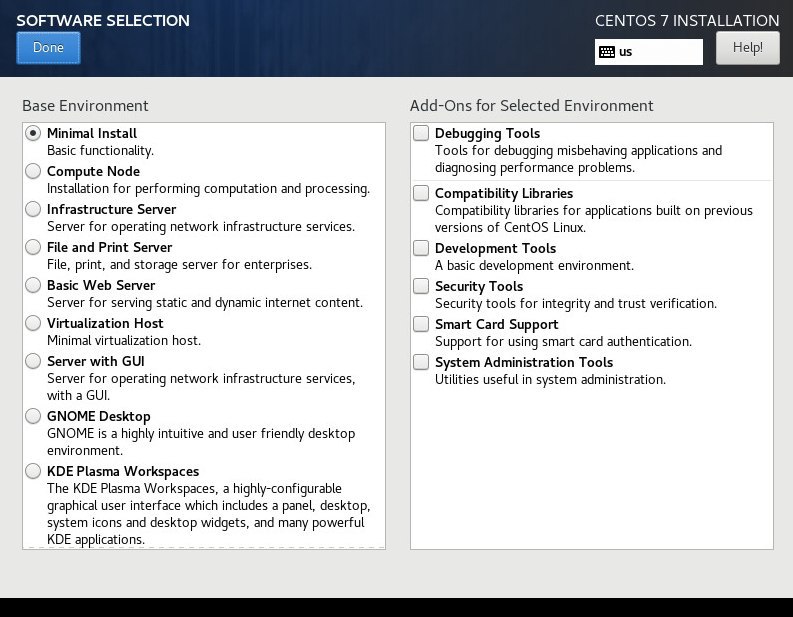Select Basic Web Server environment
Image resolution: width=793 pixels, height=617 pixels.
tap(33, 285)
